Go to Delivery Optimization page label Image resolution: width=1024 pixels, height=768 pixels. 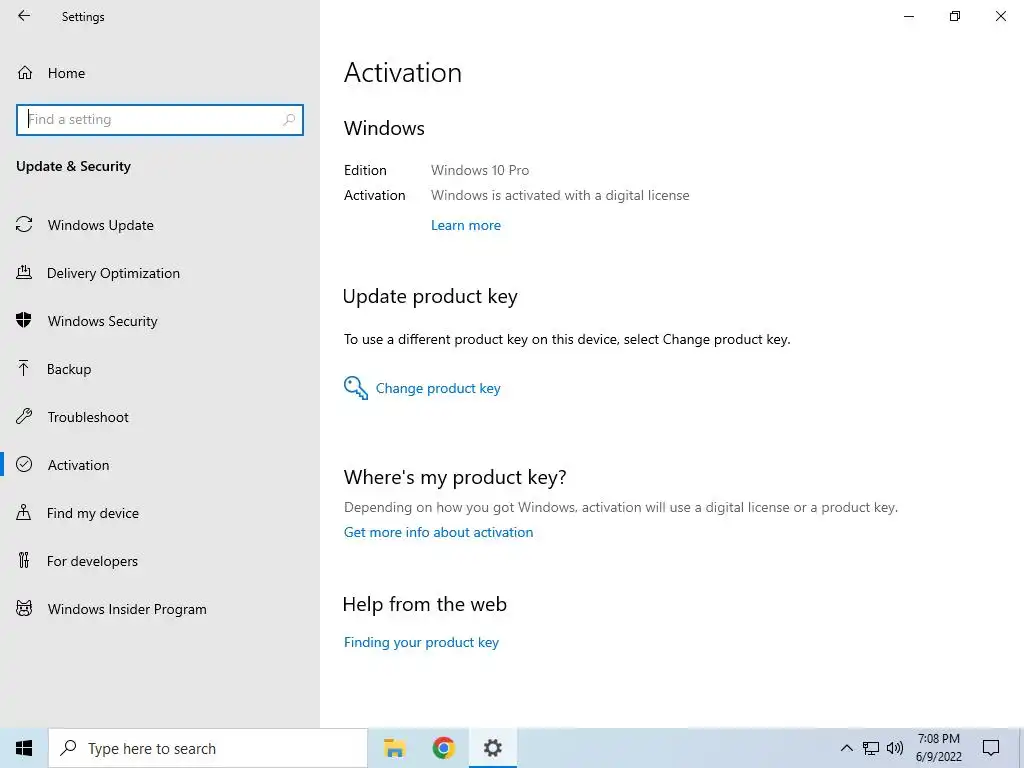(x=113, y=273)
